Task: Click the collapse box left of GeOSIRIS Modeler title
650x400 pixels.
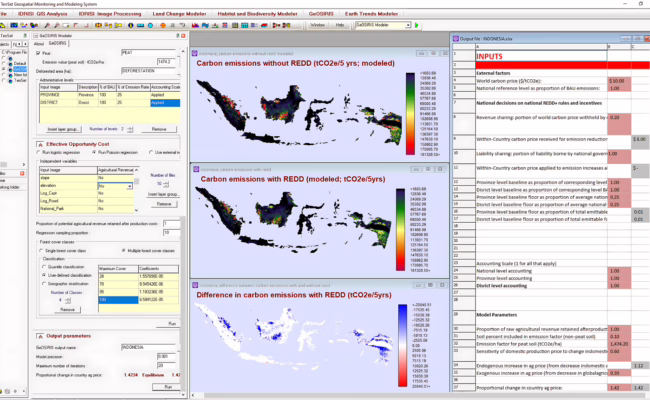Action: click(x=36, y=36)
